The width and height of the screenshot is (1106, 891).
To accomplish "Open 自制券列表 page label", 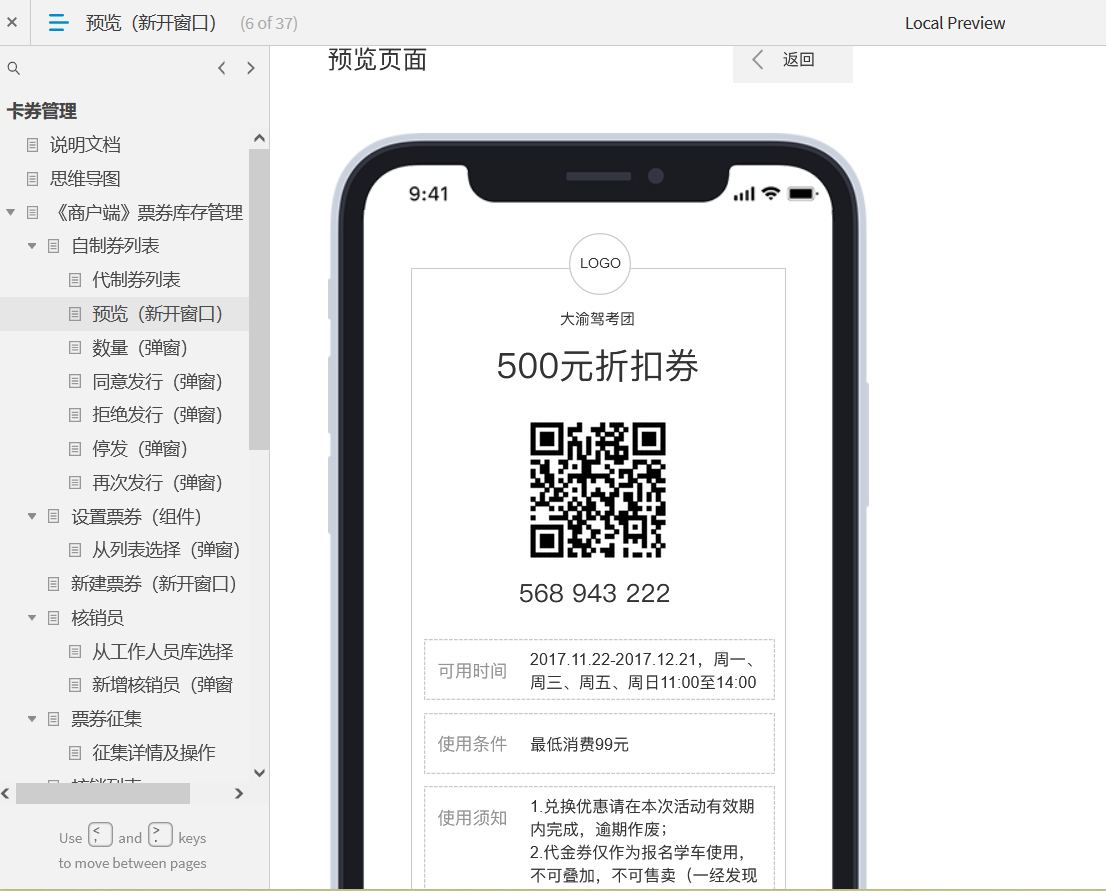I will [115, 246].
